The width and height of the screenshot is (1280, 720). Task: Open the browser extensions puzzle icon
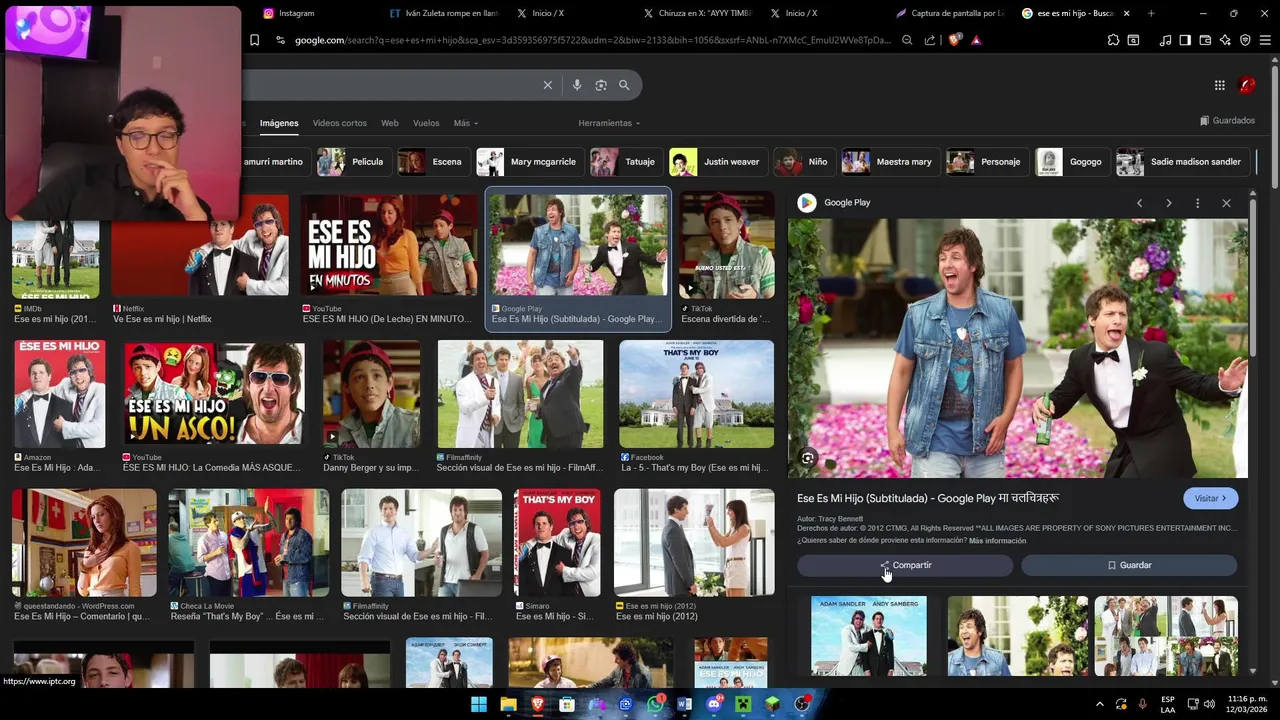click(x=1113, y=40)
